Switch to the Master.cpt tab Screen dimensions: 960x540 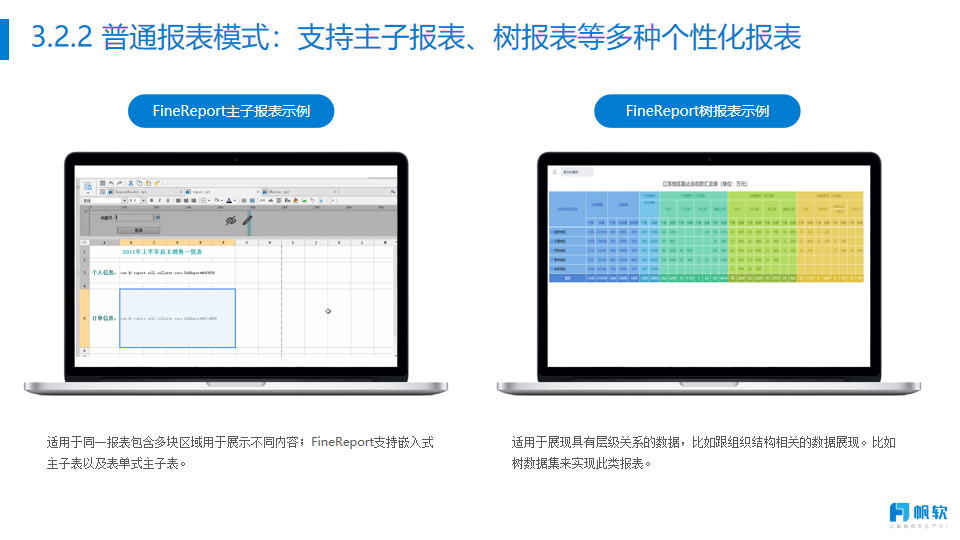(299, 192)
